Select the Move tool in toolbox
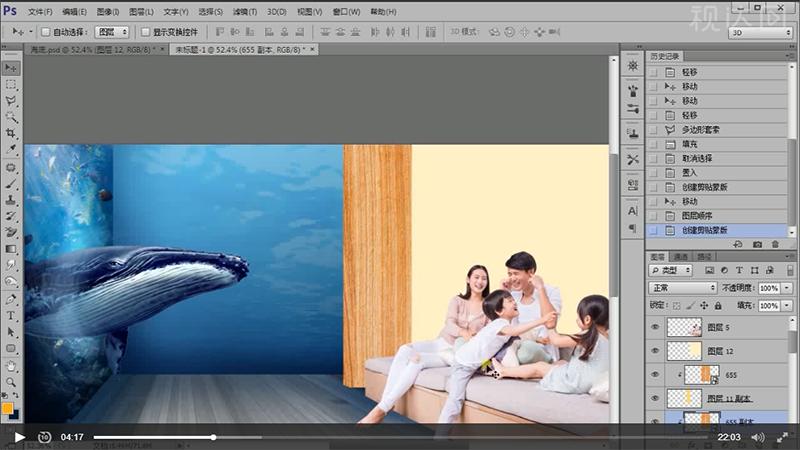 [x=11, y=68]
